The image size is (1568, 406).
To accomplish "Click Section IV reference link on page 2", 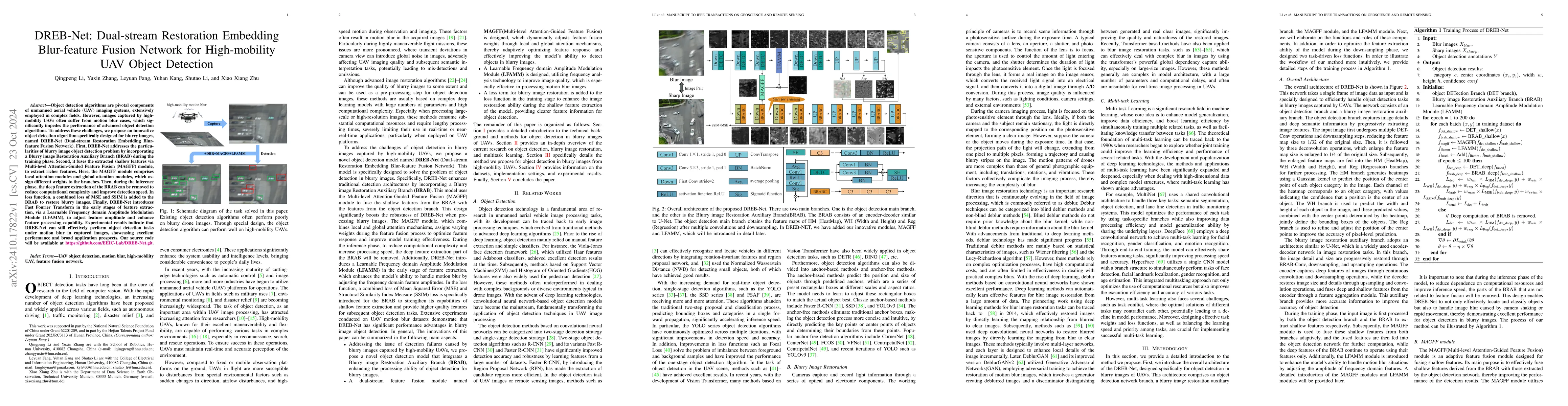I will point(538,167).
